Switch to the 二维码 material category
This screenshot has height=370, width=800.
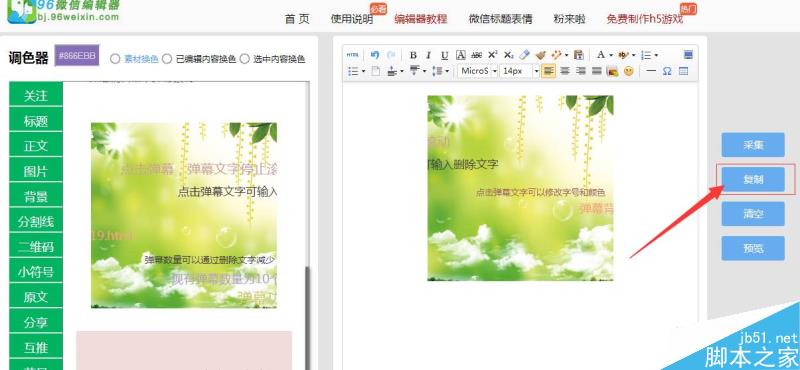click(x=36, y=246)
